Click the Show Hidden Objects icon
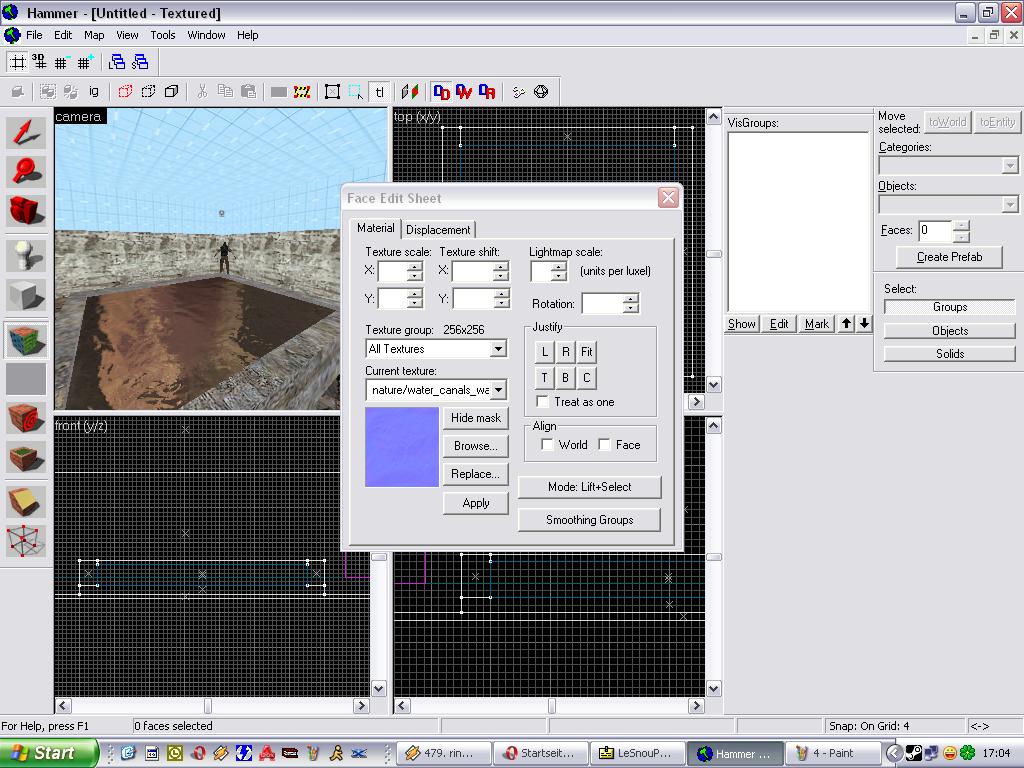This screenshot has height=768, width=1024. tap(172, 91)
